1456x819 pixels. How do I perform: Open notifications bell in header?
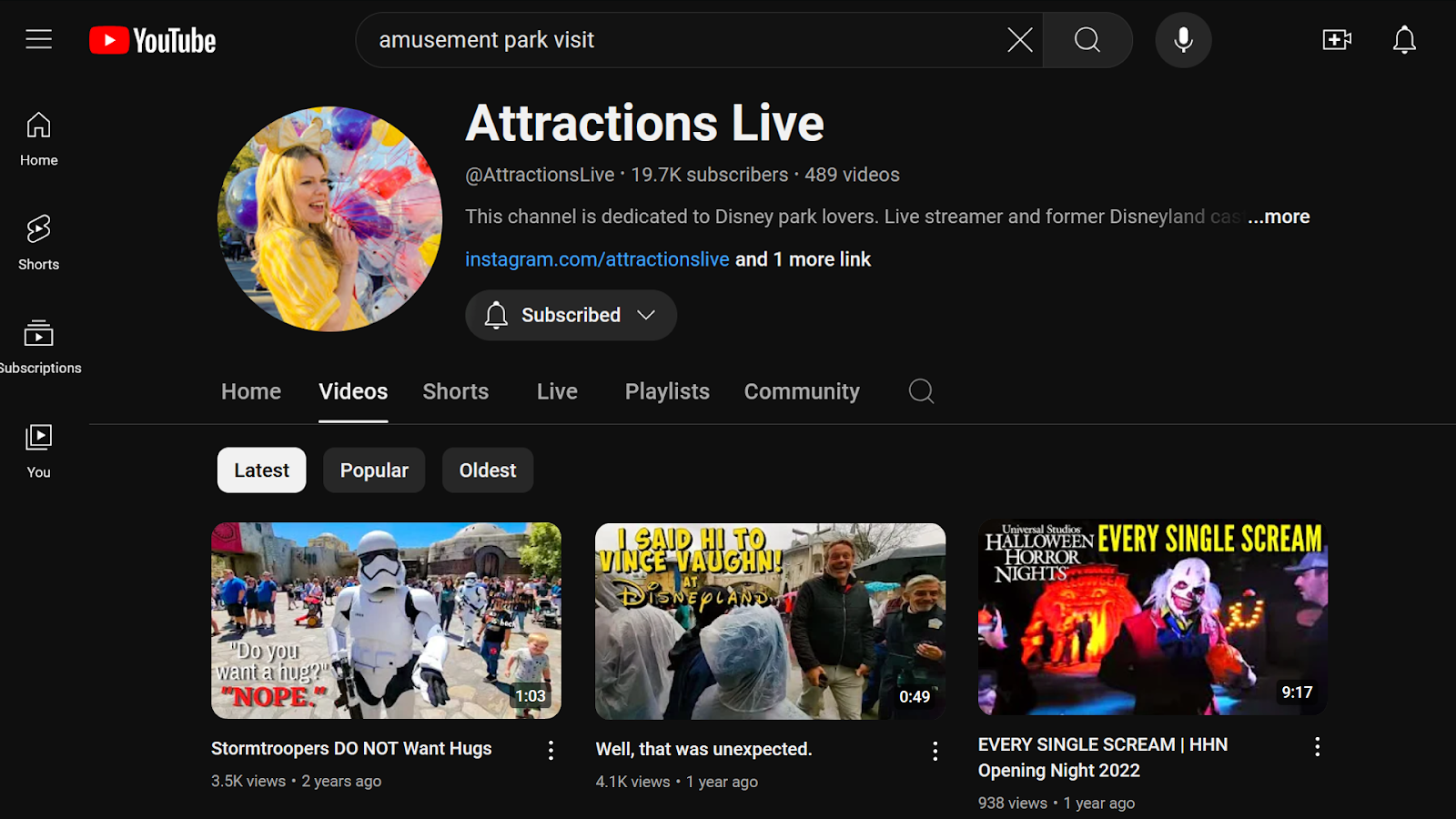[x=1404, y=40]
